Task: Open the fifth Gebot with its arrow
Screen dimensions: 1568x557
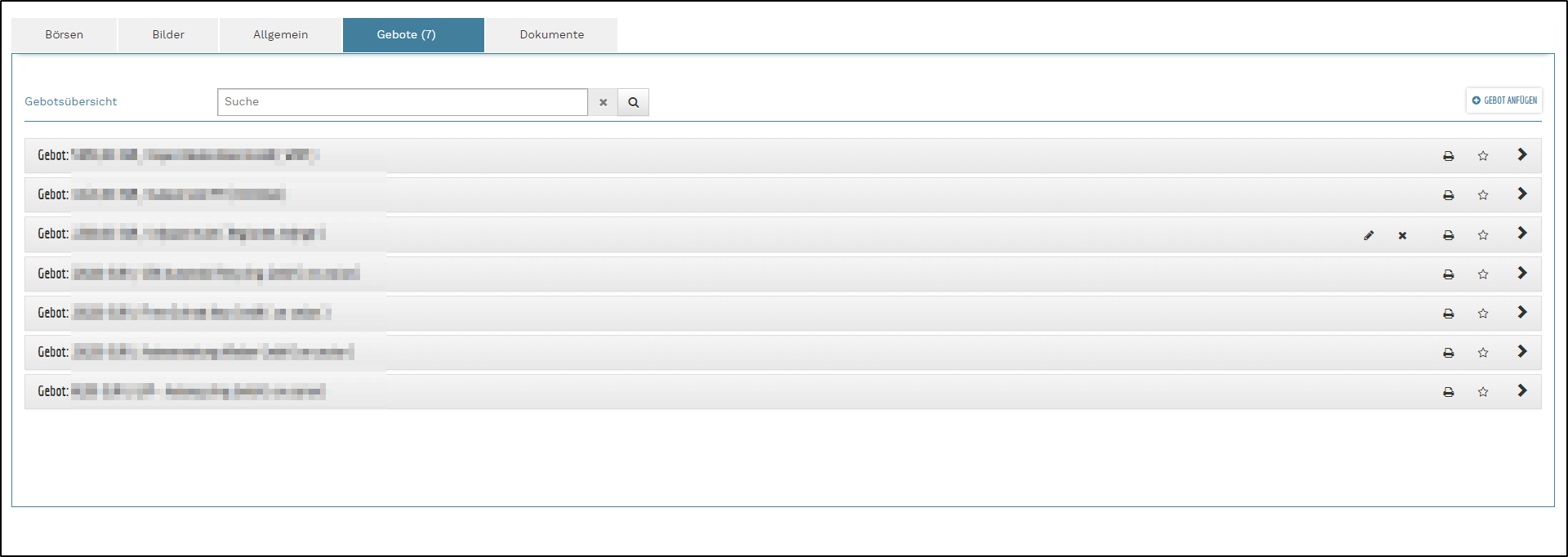Action: tap(1522, 312)
